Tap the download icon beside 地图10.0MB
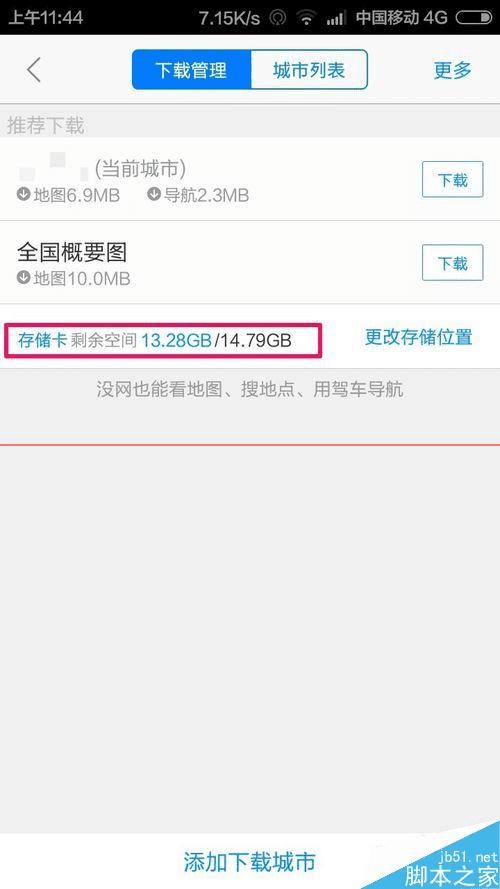 pos(23,278)
